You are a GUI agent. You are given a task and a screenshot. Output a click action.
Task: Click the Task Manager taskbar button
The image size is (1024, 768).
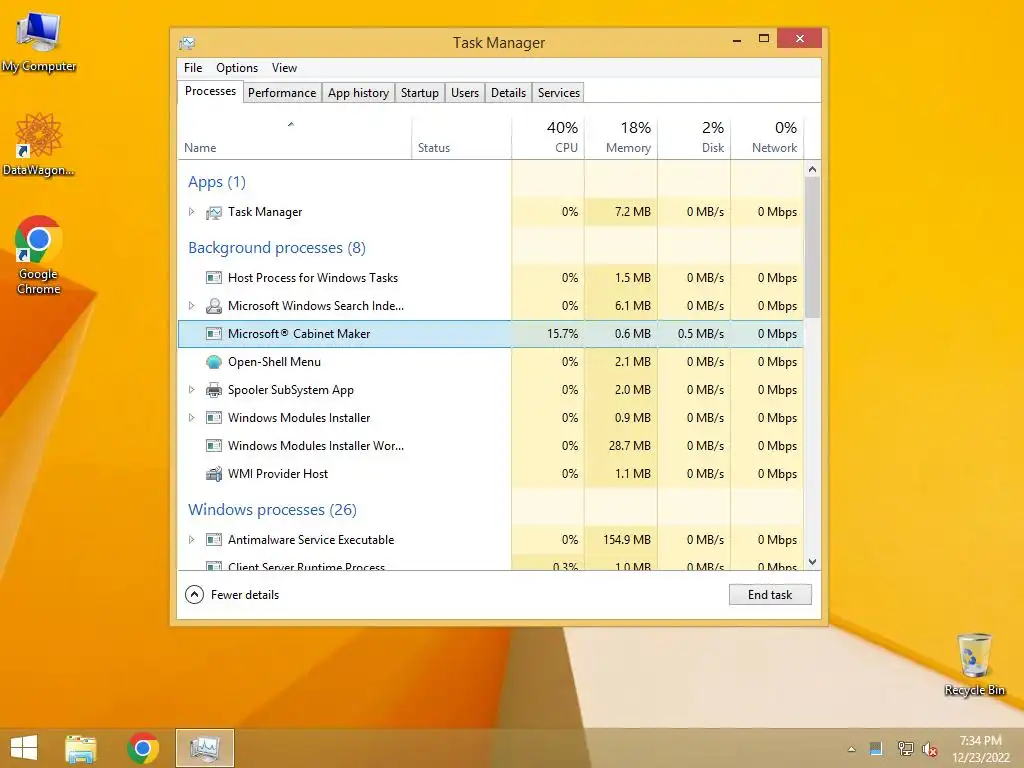205,748
